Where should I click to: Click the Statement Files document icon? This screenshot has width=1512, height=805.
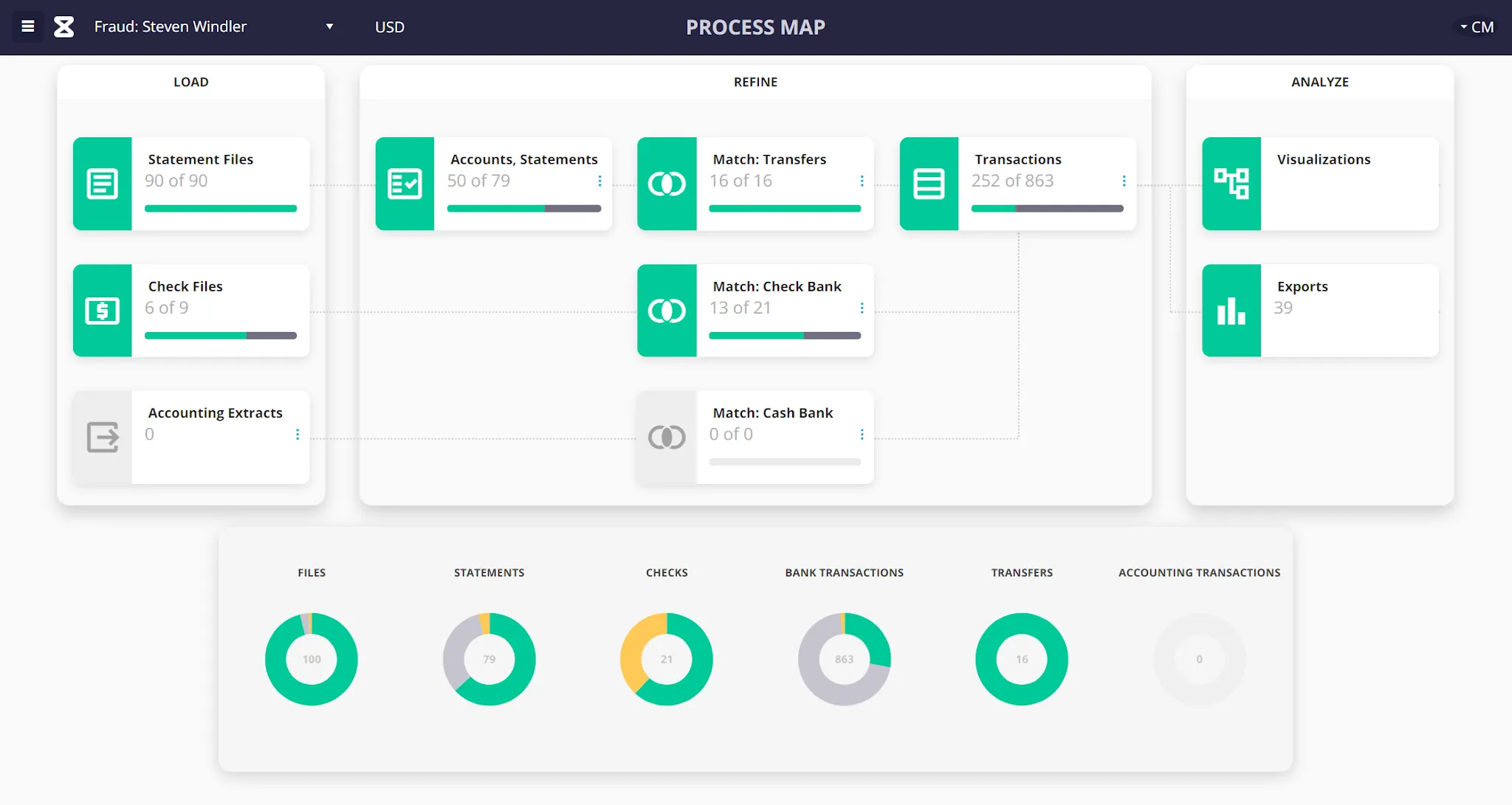tap(103, 184)
